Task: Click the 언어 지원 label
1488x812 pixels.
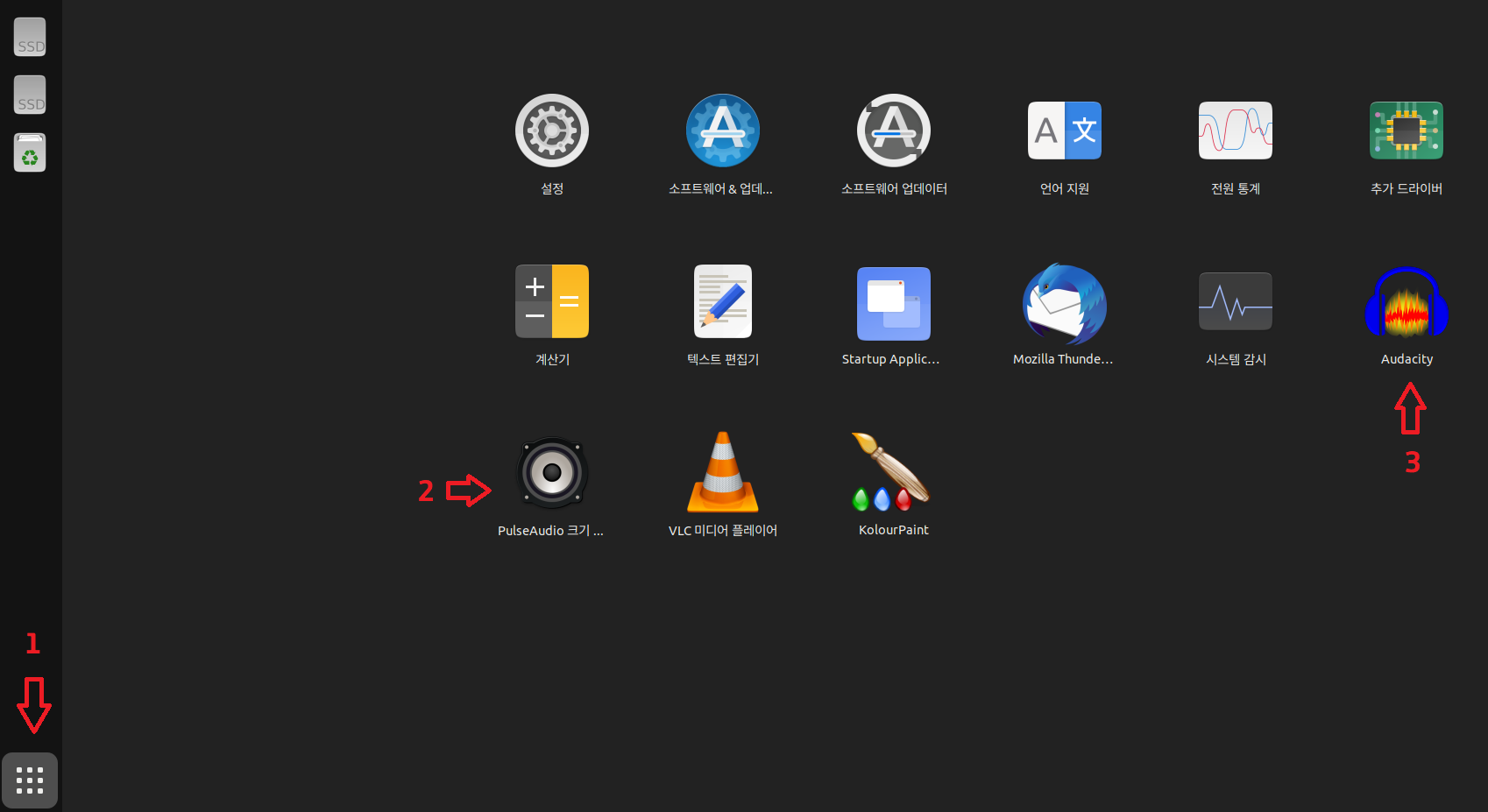Action: 1065,188
